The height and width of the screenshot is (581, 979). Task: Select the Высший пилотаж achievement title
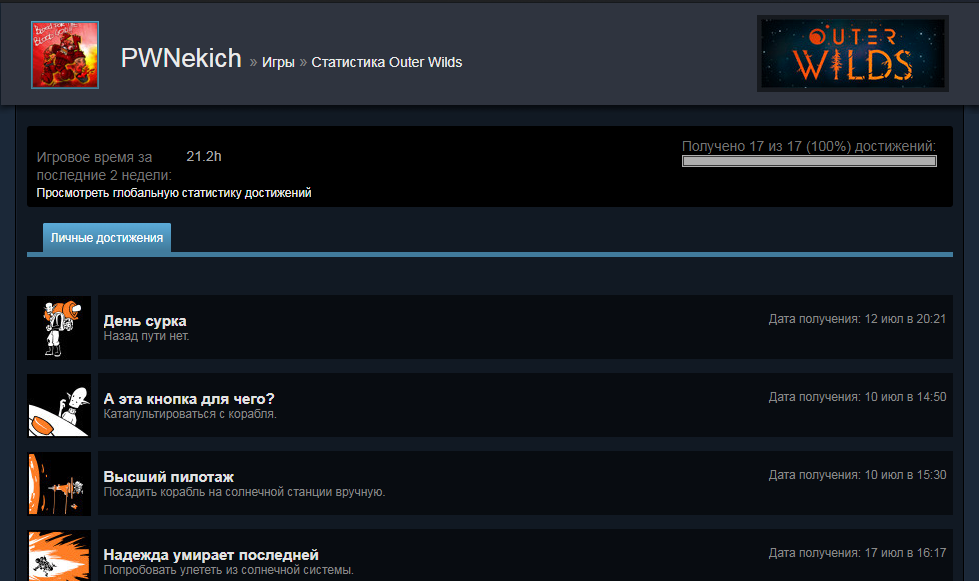pyautogui.click(x=169, y=477)
